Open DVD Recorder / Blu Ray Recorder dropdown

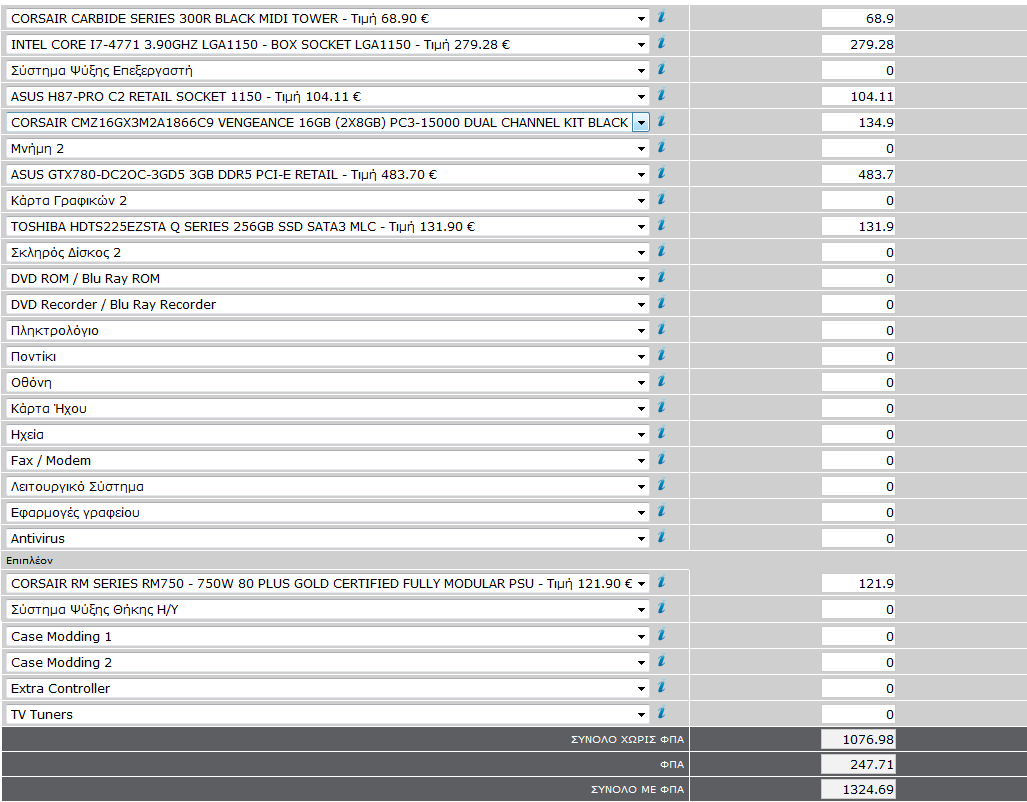click(327, 305)
